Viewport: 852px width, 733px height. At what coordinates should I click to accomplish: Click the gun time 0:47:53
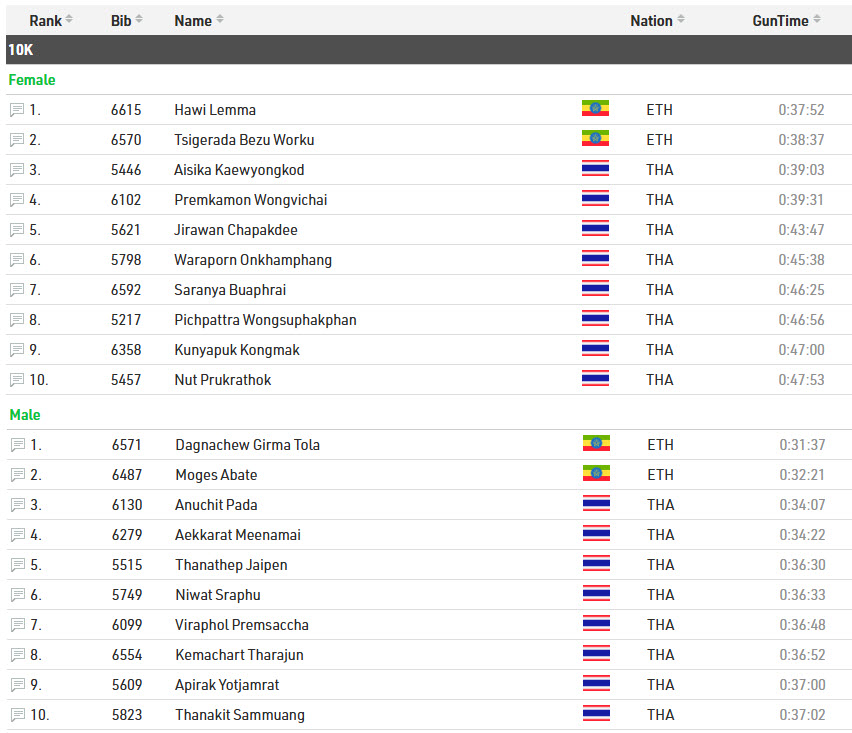pos(801,380)
